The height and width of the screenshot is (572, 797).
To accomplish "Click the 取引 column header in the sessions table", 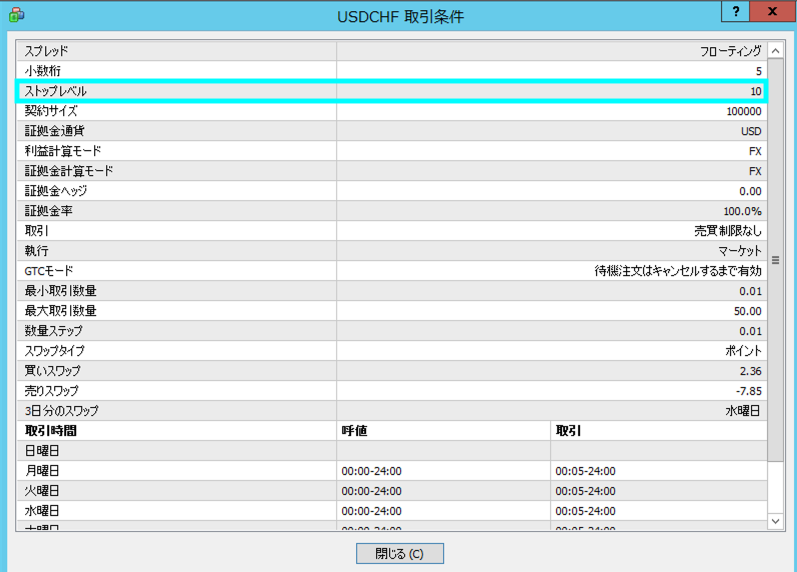I will (568, 431).
